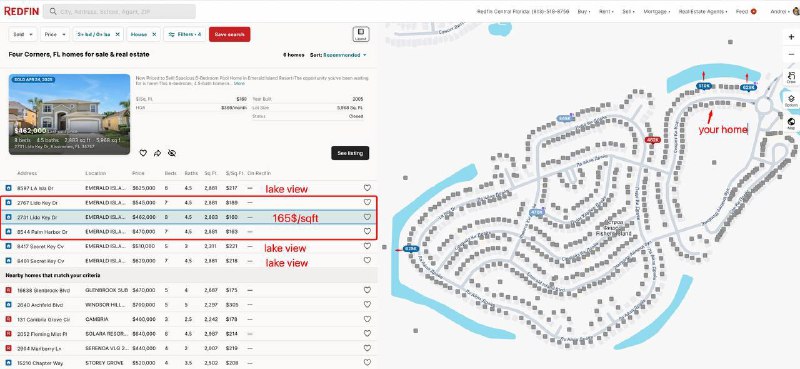Zoom out on the map
This screenshot has height=369, width=800.
[791, 54]
